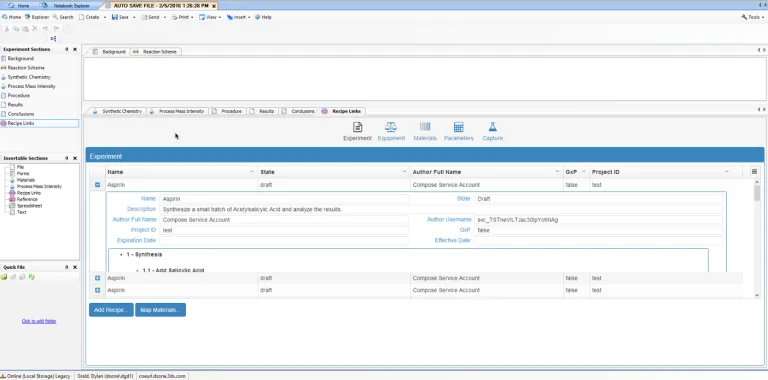Collapse the expanded Aspirin row
This screenshot has width=768, height=380.
tap(97, 185)
